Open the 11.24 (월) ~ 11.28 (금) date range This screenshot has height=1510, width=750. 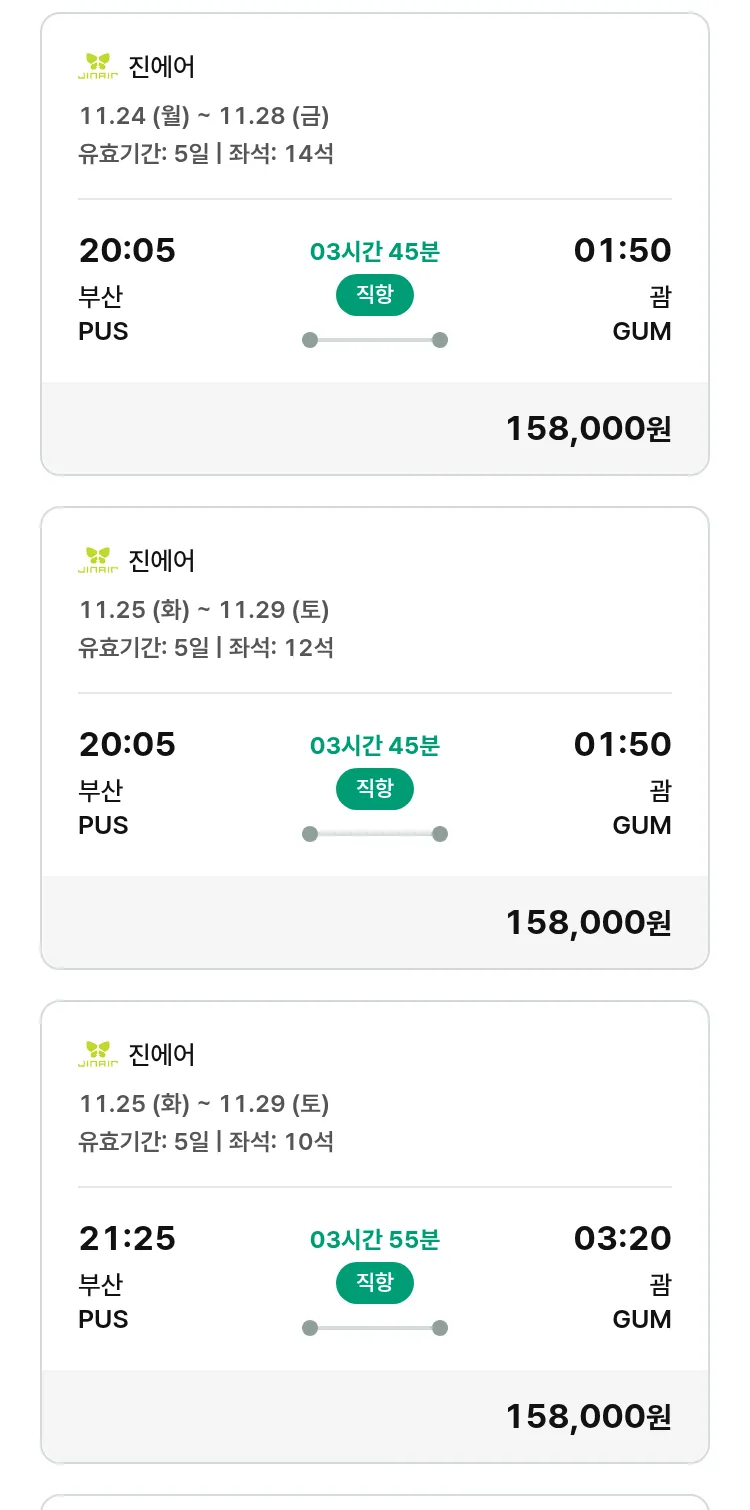coord(204,116)
